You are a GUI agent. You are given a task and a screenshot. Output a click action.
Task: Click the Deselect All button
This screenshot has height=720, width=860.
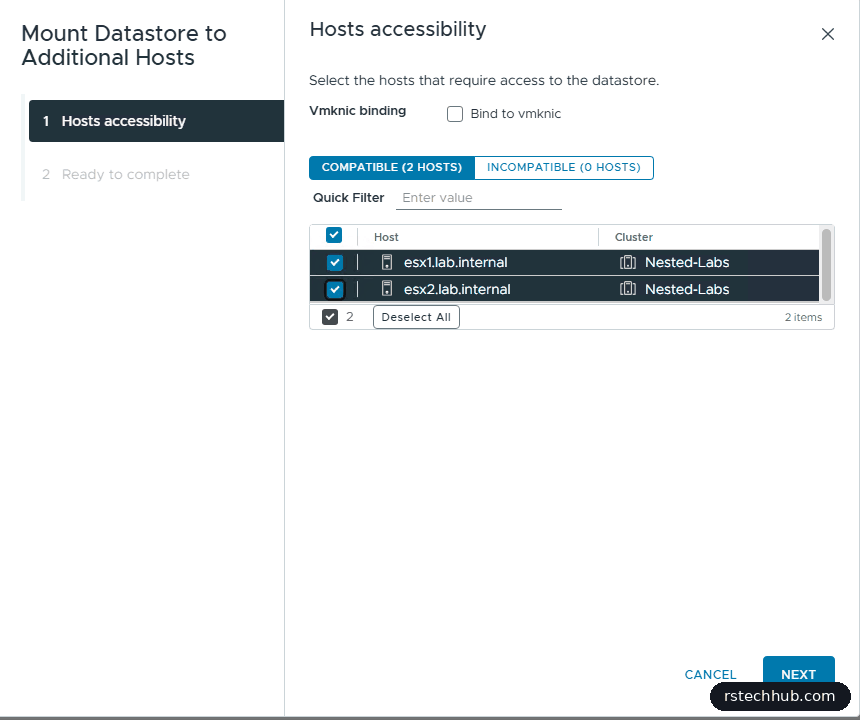coord(416,317)
